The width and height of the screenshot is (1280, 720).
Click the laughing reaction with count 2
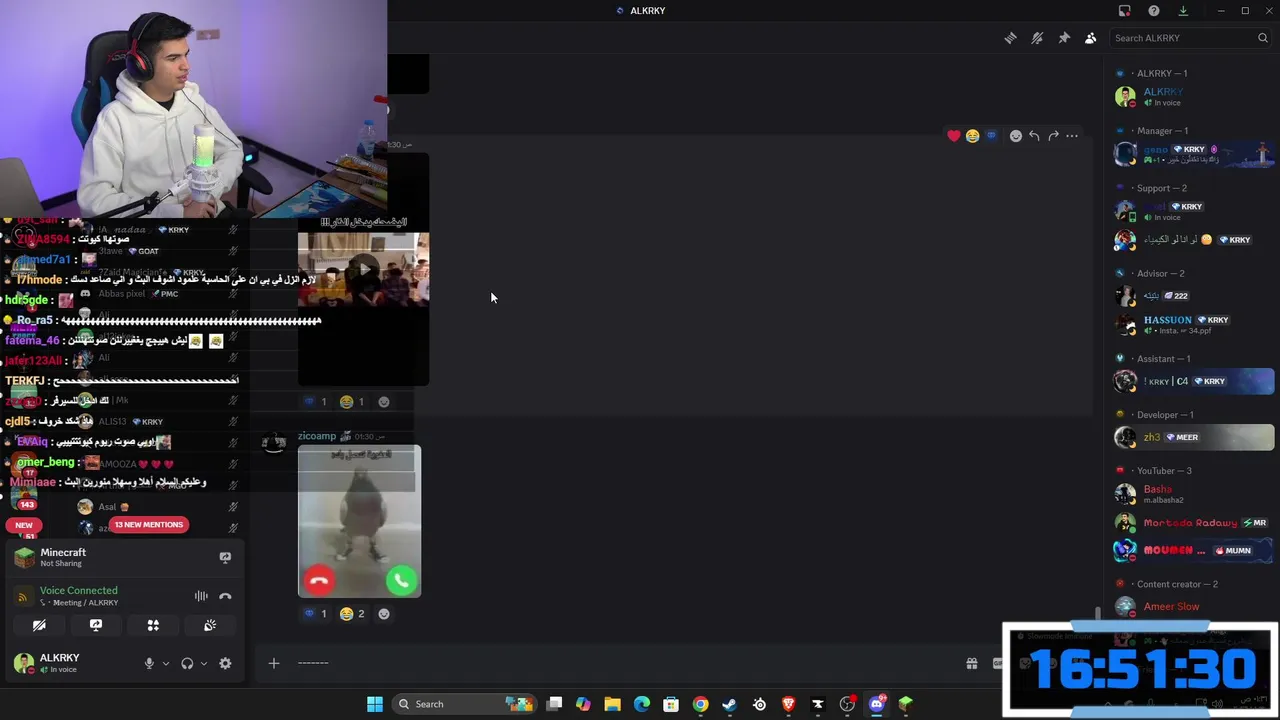click(352, 614)
